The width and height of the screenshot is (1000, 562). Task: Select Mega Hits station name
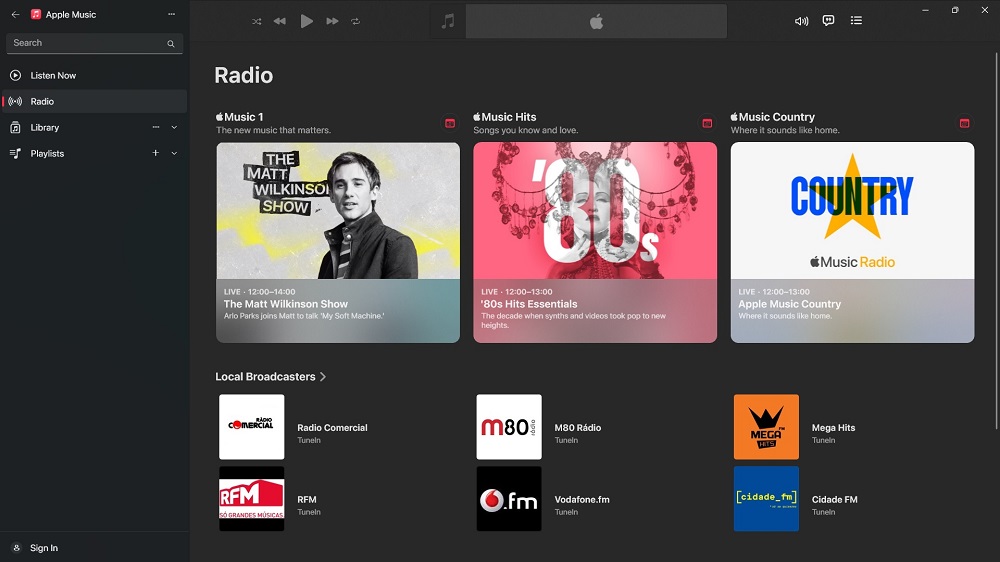[834, 427]
